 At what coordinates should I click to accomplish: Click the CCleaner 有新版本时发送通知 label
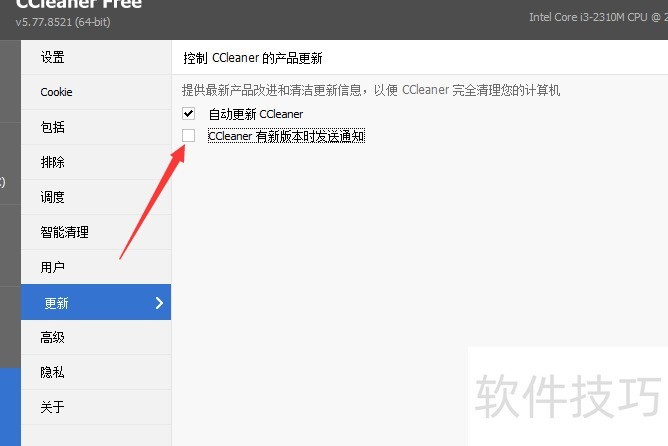click(286, 136)
